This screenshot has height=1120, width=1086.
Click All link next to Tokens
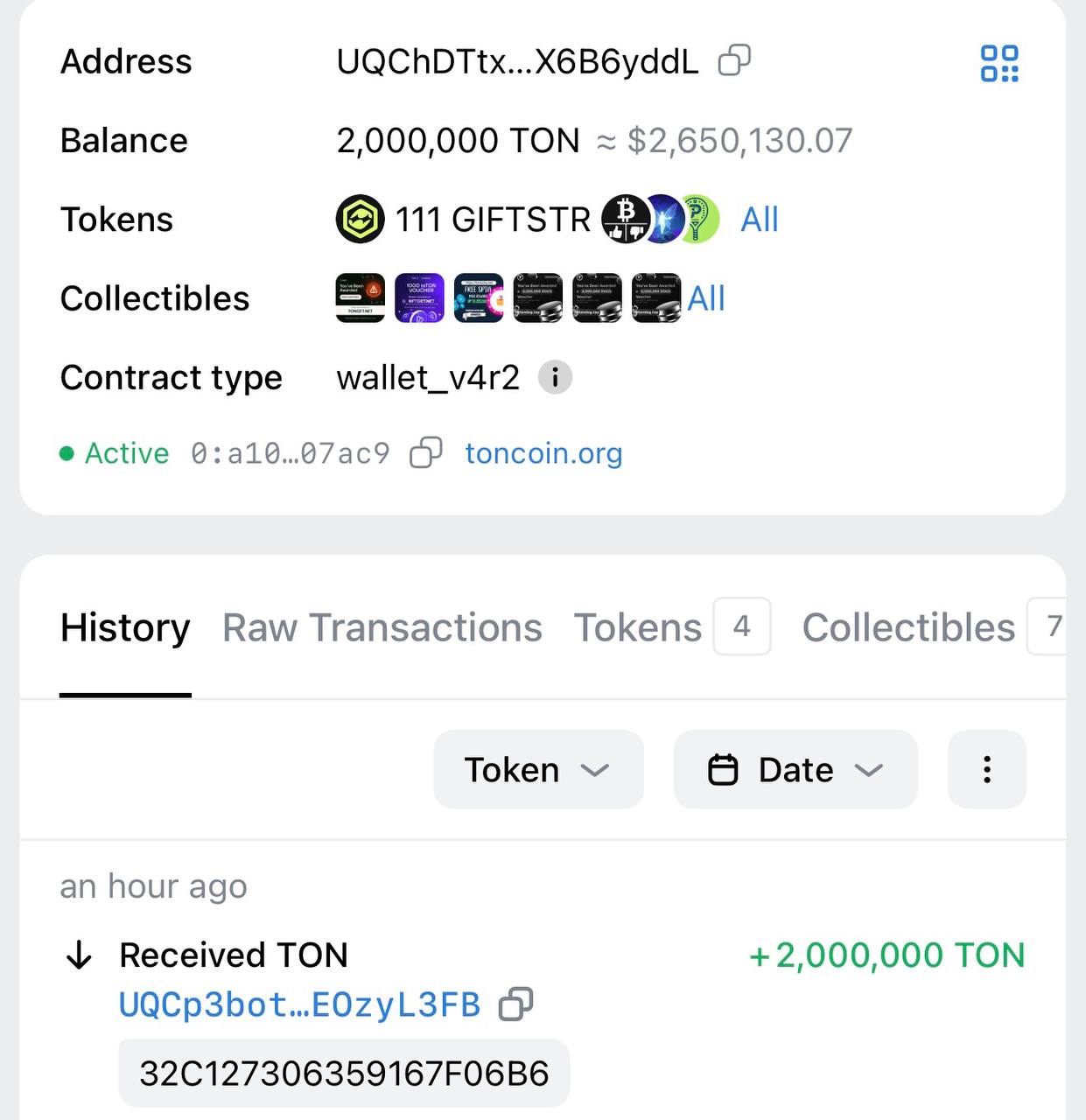(759, 220)
